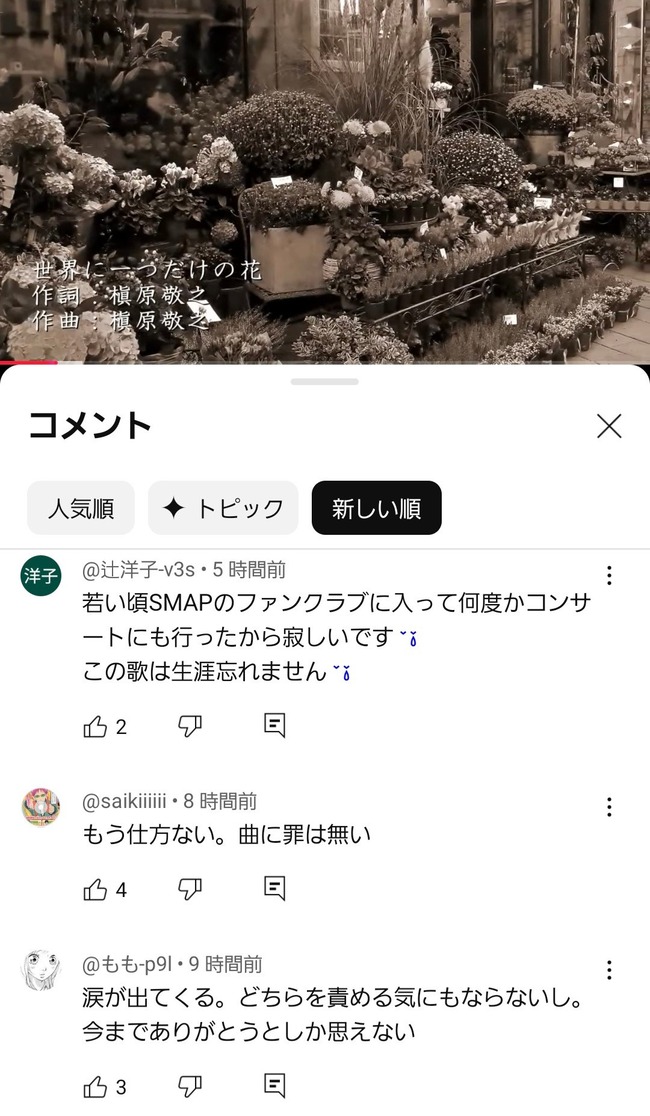The image size is (650, 1116).
Task: Open the 洋子 avatar profile
Action: (41, 575)
